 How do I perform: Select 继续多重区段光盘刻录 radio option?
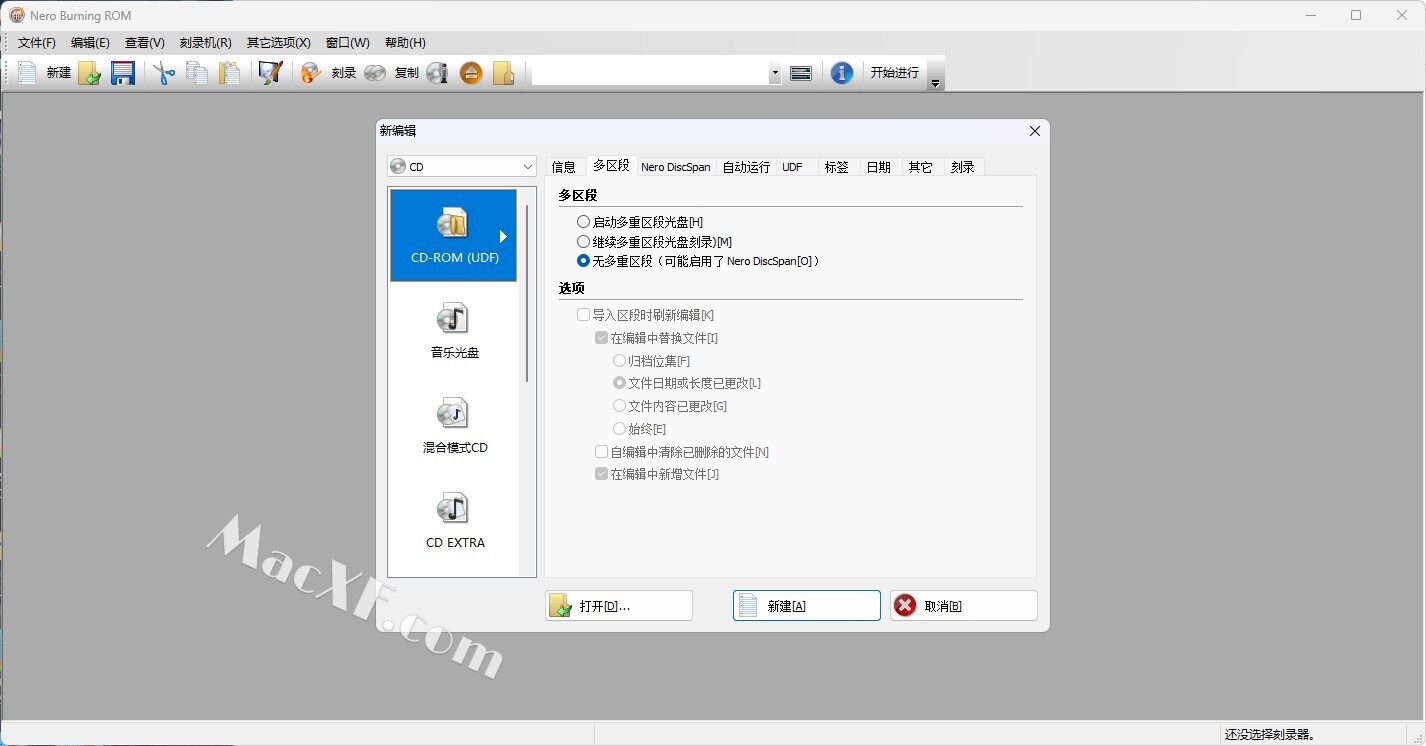point(584,242)
